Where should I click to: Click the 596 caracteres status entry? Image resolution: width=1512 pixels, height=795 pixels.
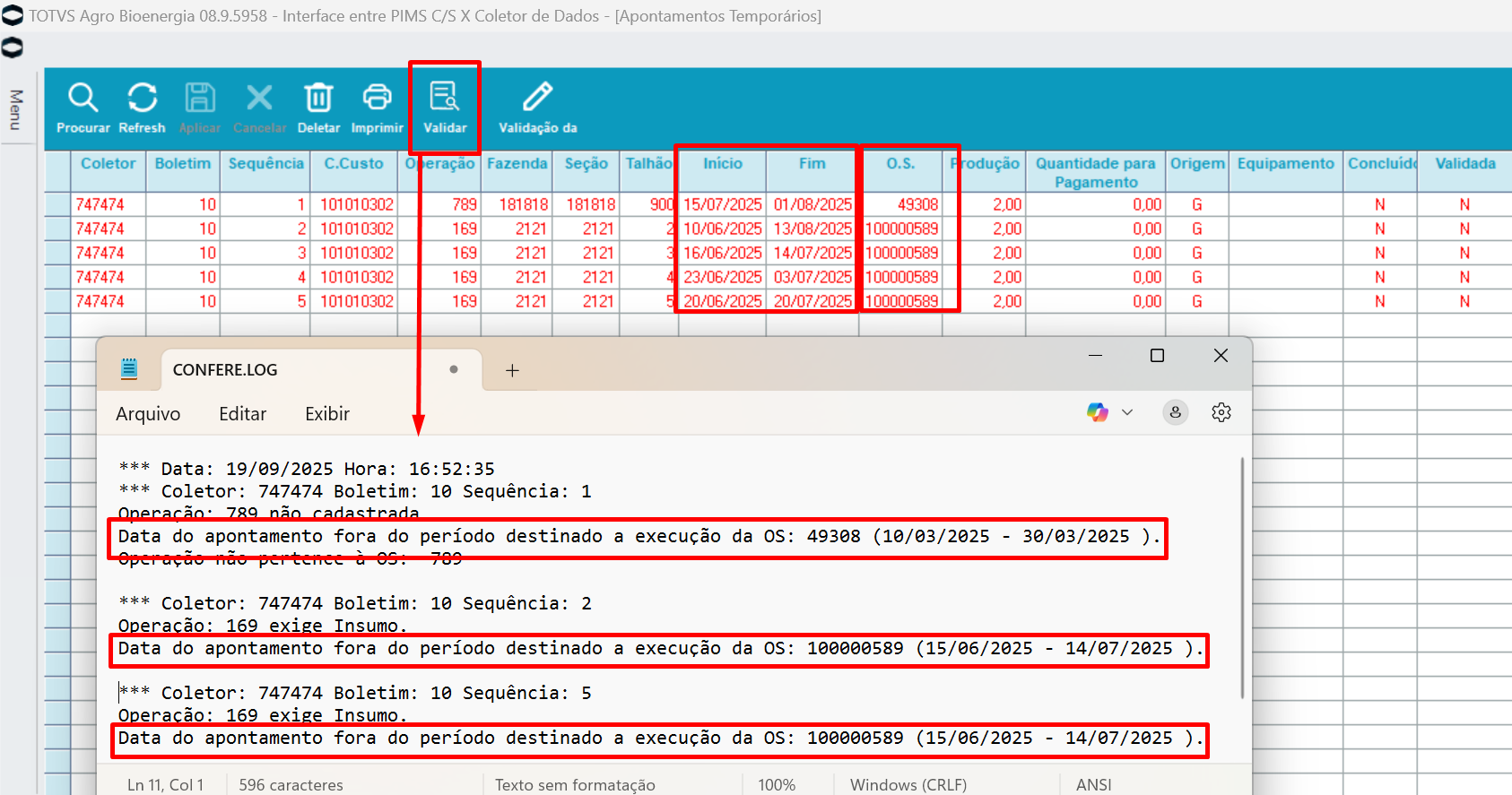click(291, 784)
